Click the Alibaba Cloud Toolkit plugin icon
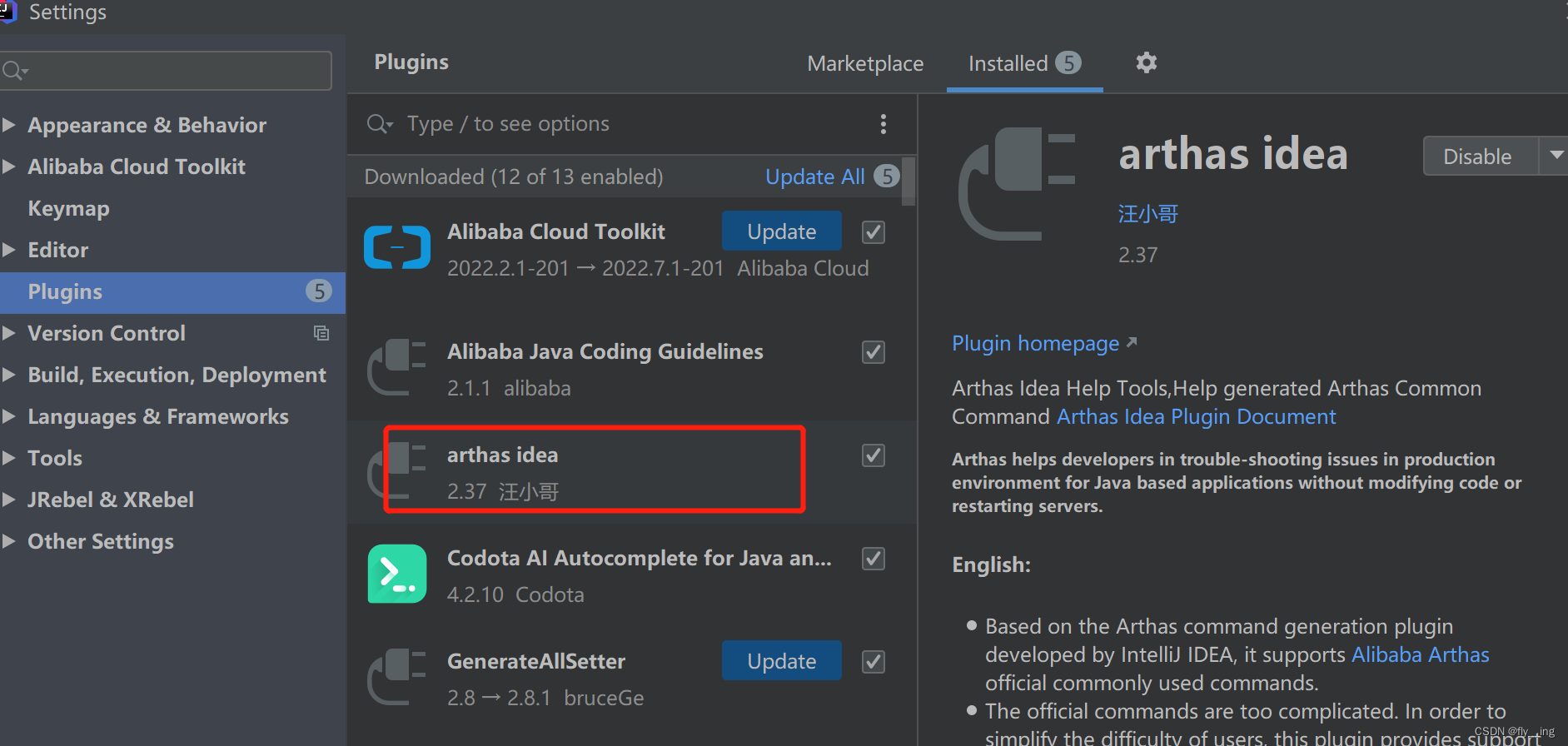Screen dimensions: 1568x746 tap(397, 248)
